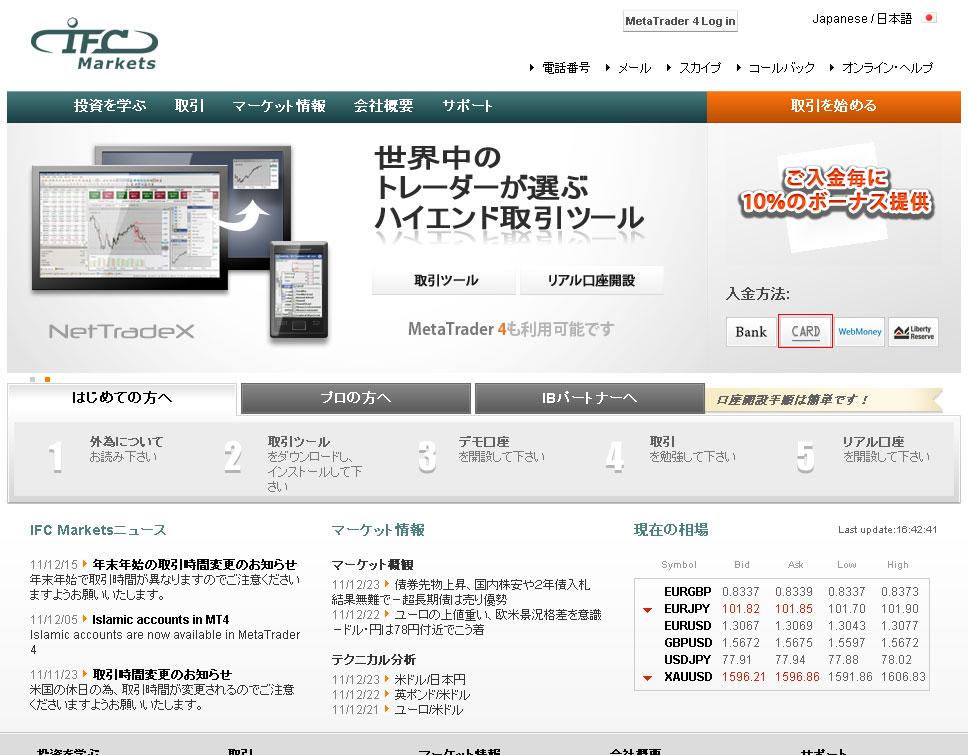Open the 11/11/23 取引時間変更のお知らせ news

[162, 674]
